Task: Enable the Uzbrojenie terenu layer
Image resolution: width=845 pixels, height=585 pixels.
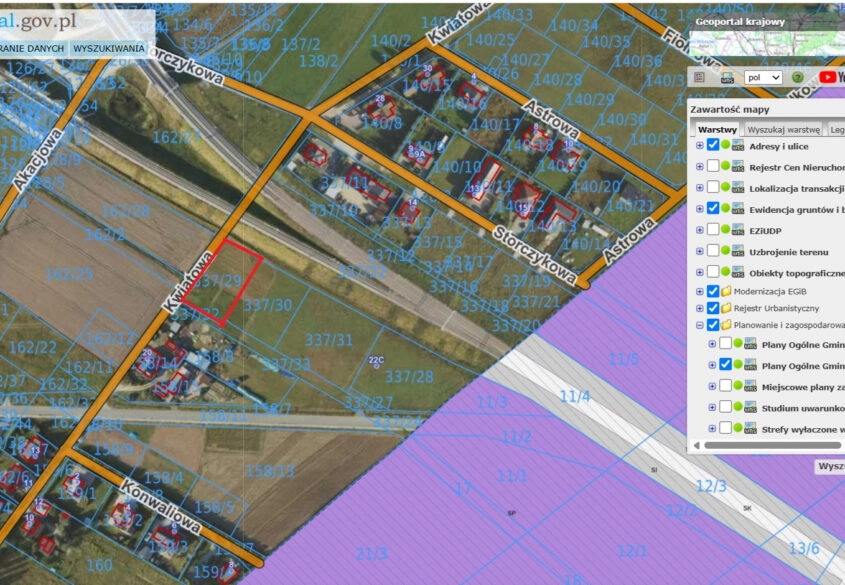Action: coord(713,251)
